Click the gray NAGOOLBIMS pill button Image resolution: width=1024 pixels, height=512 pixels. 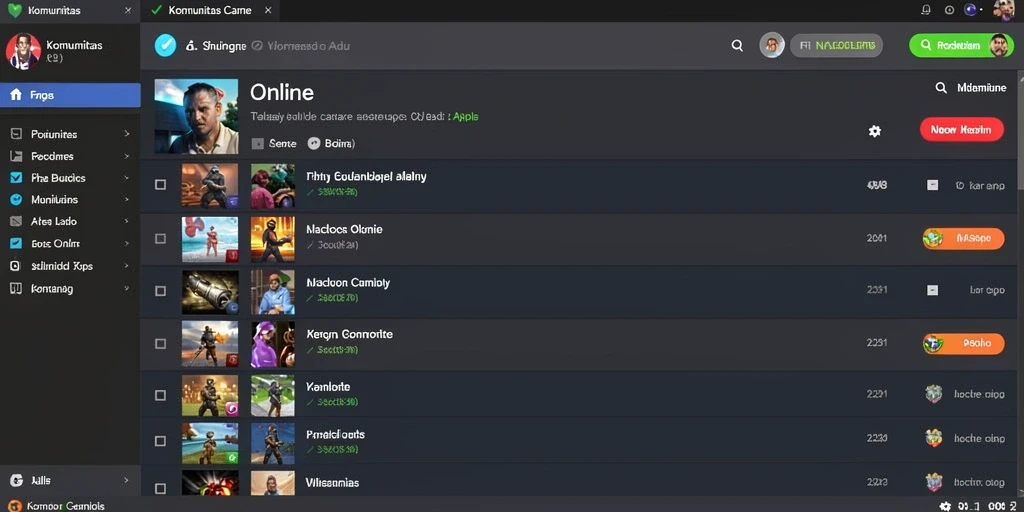coord(837,46)
